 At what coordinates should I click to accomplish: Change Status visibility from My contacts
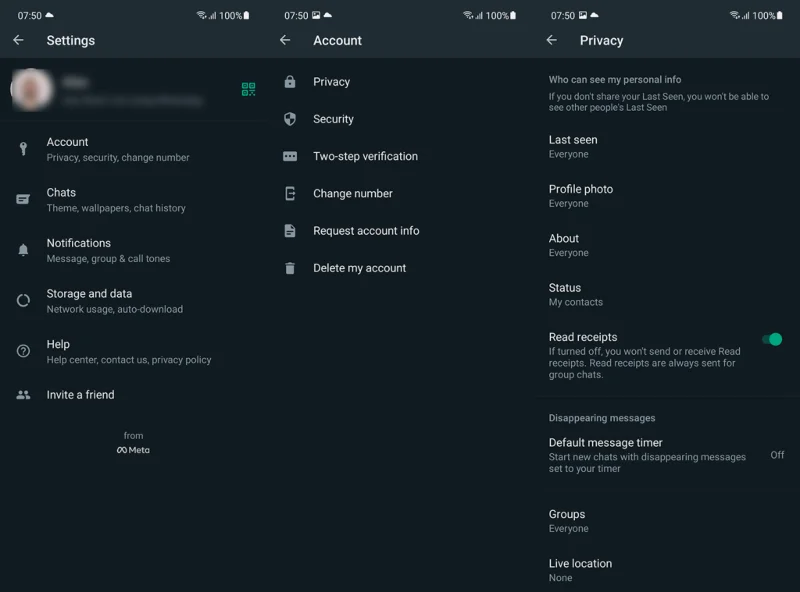tap(667, 294)
